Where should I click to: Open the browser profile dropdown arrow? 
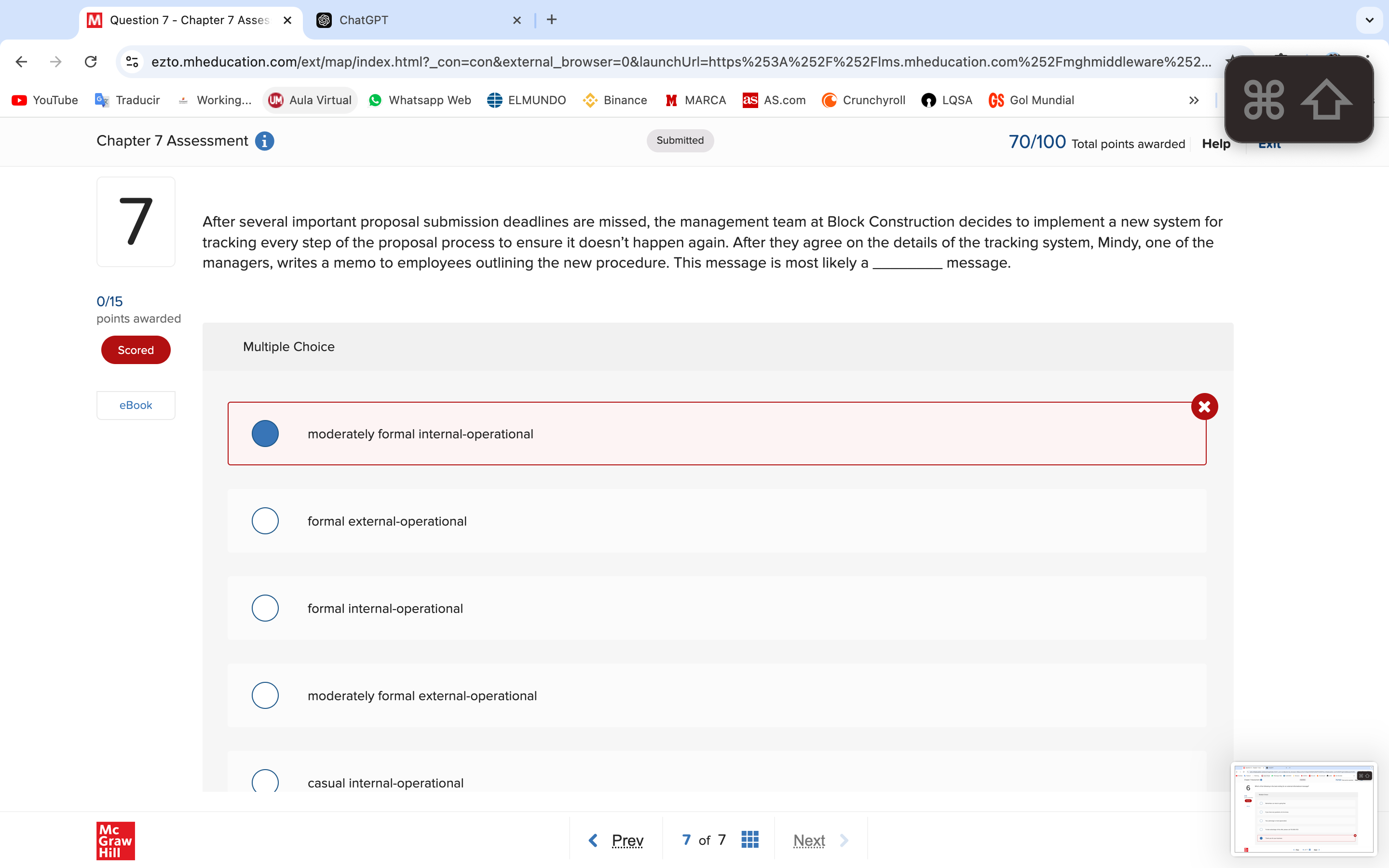pos(1370,19)
